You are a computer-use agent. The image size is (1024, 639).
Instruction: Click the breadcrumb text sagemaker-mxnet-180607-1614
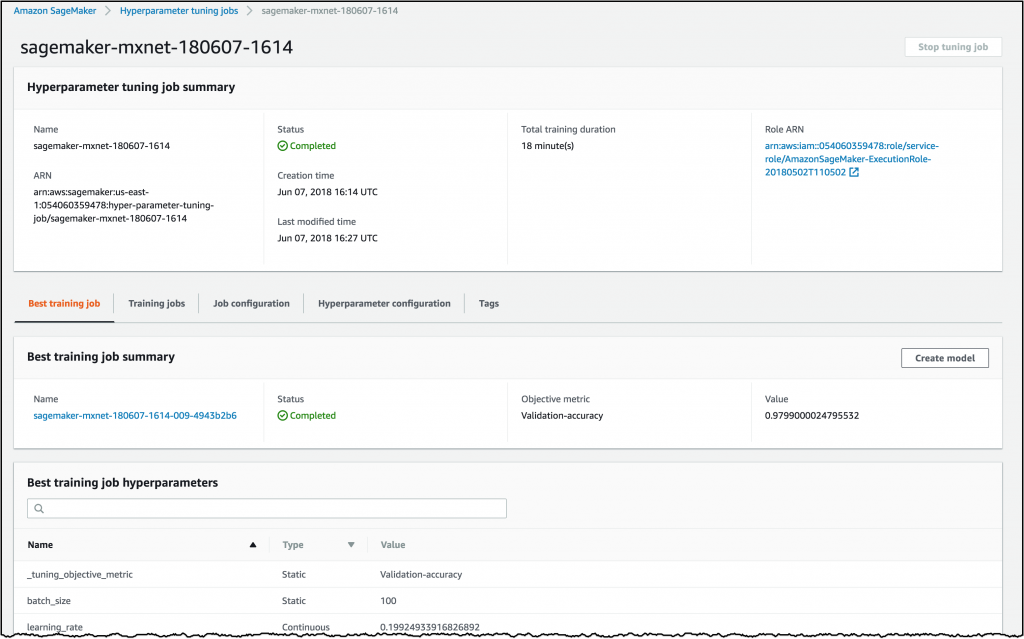tap(330, 10)
